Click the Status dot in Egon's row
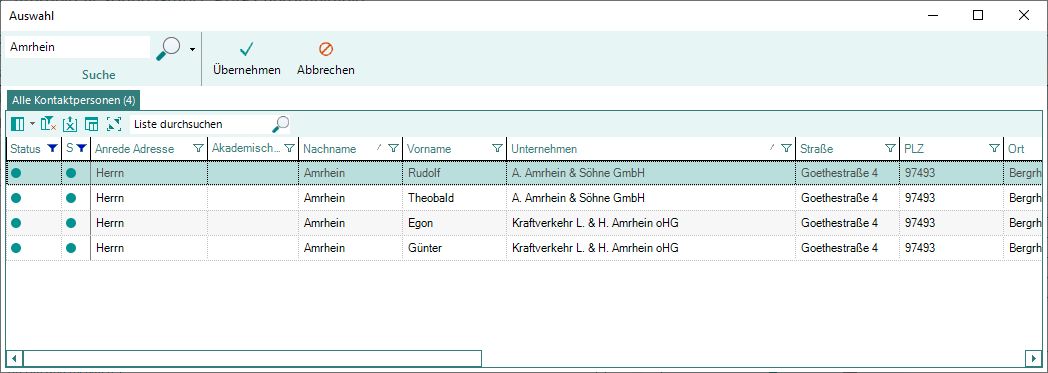This screenshot has height=373, width=1048. (x=16, y=223)
